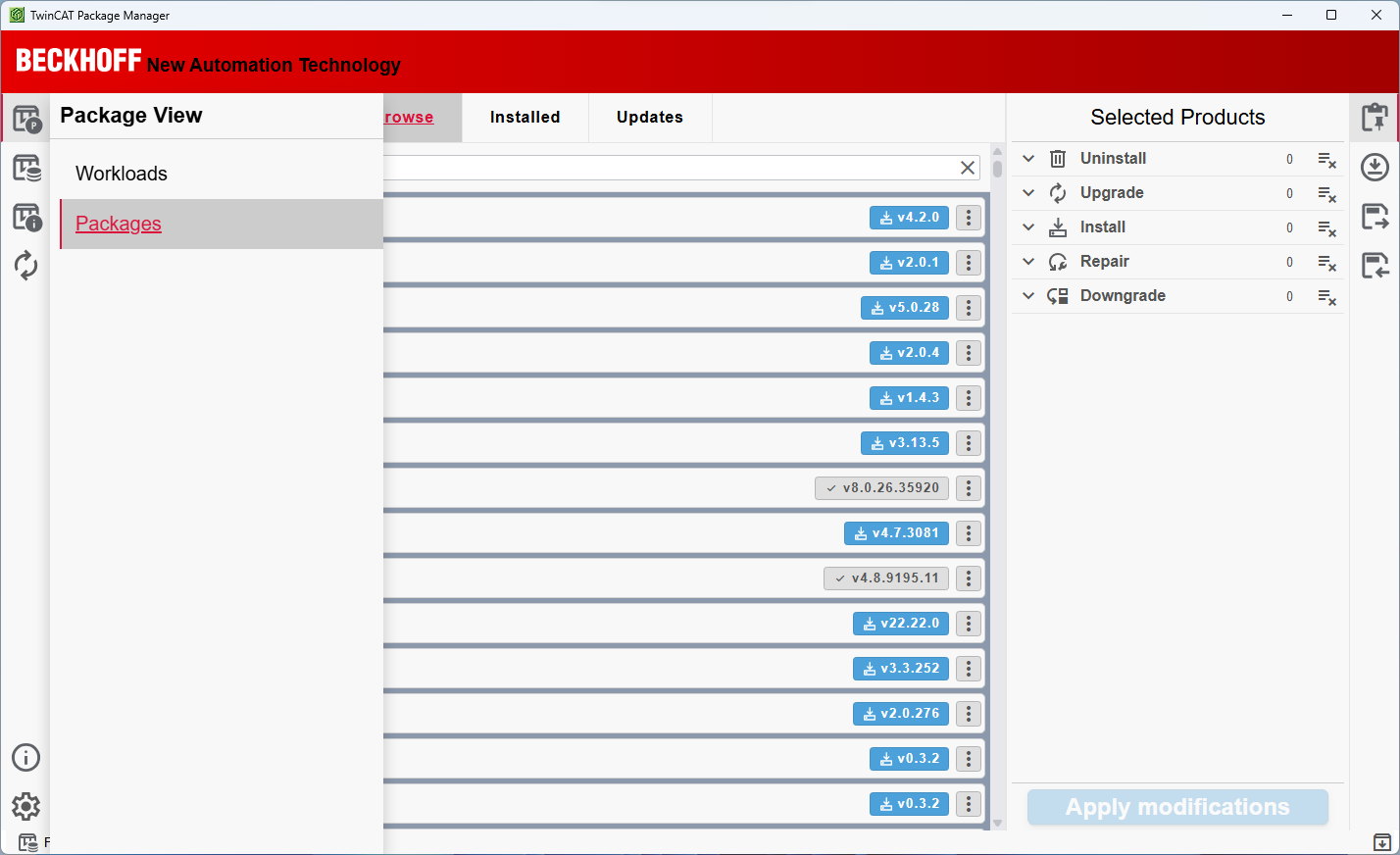Click the refresh arrows sidebar icon
Viewport: 1400px width, 855px height.
(x=26, y=266)
